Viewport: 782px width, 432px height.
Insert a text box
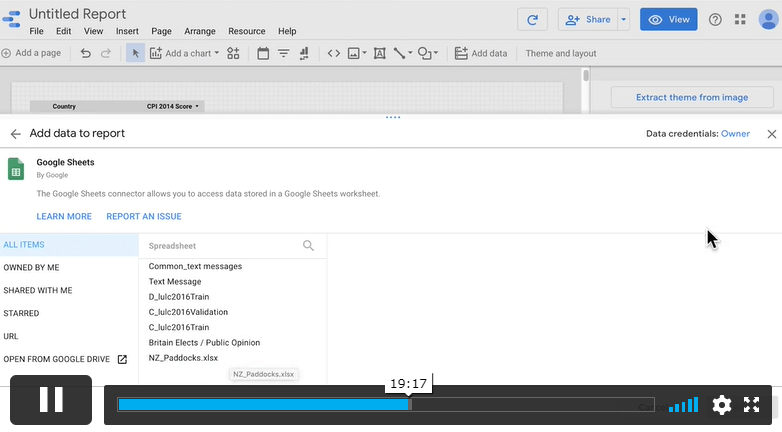click(x=380, y=53)
